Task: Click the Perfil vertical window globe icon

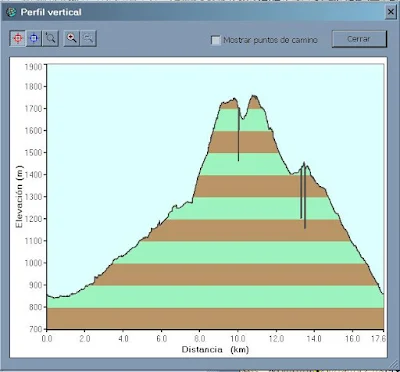Action: pos(11,12)
